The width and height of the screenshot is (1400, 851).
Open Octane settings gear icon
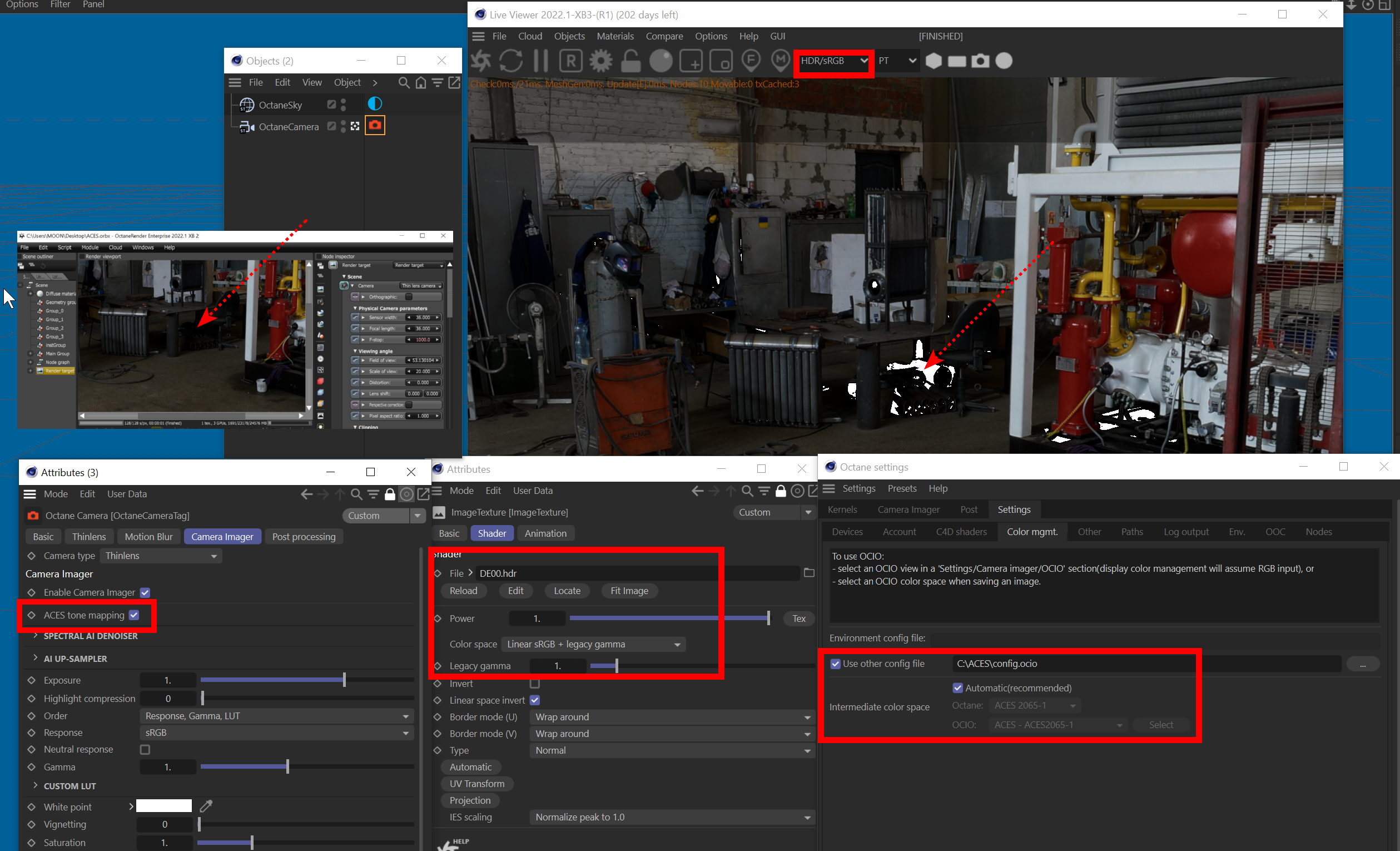pyautogui.click(x=600, y=61)
